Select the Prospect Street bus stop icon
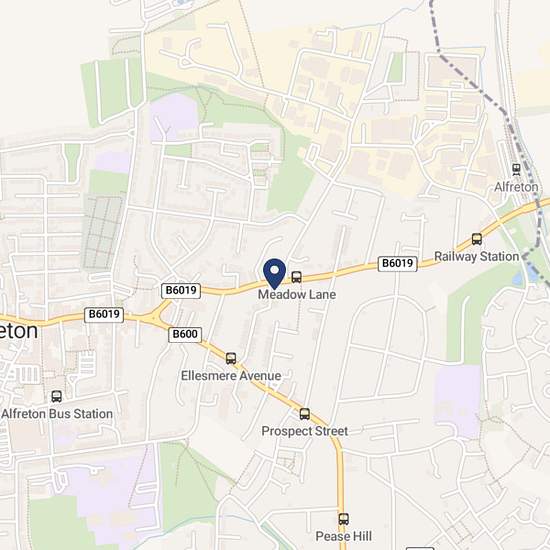 [x=305, y=414]
